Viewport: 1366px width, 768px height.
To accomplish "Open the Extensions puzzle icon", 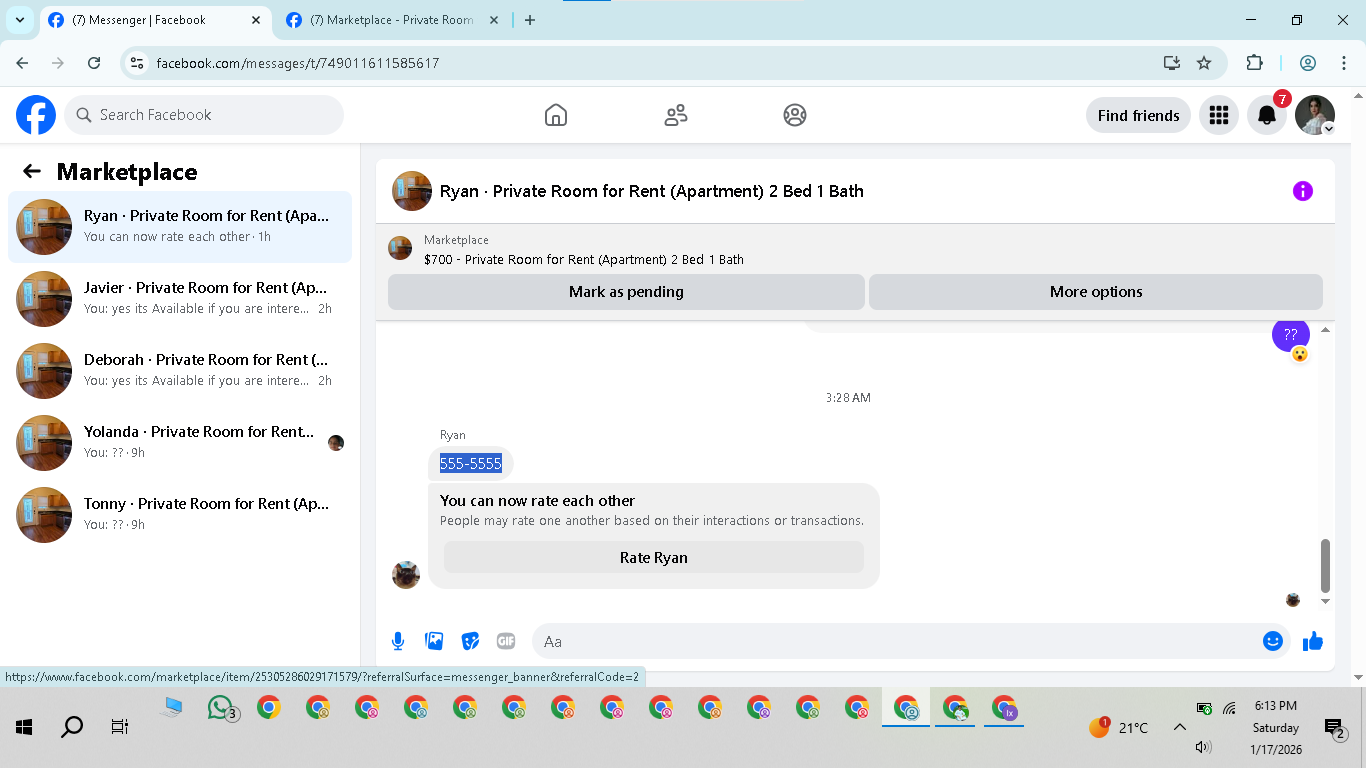I will (x=1254, y=63).
